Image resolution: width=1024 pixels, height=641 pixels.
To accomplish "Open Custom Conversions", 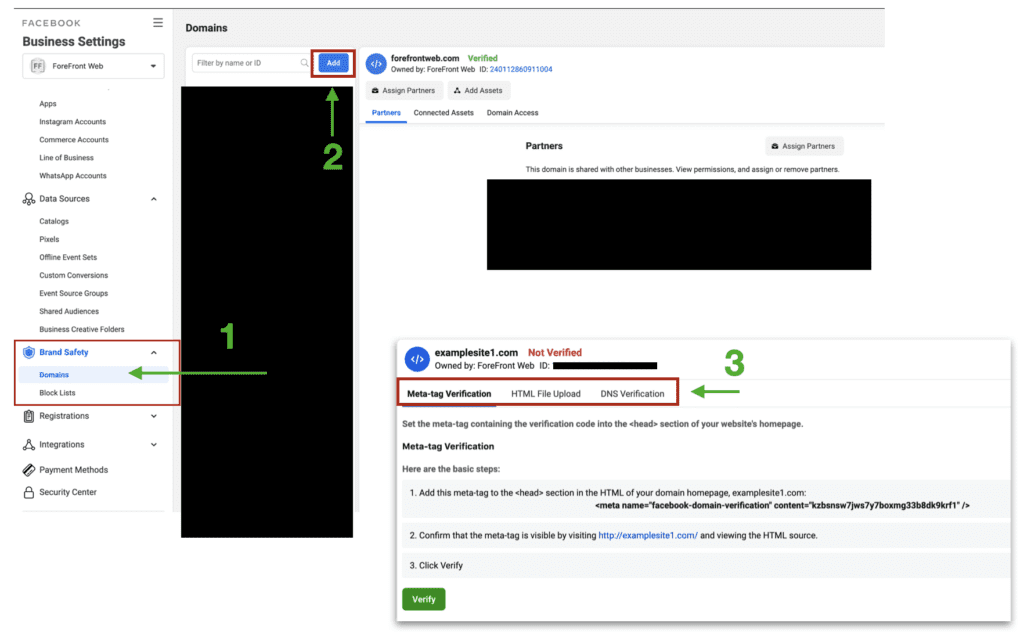I will (x=74, y=275).
